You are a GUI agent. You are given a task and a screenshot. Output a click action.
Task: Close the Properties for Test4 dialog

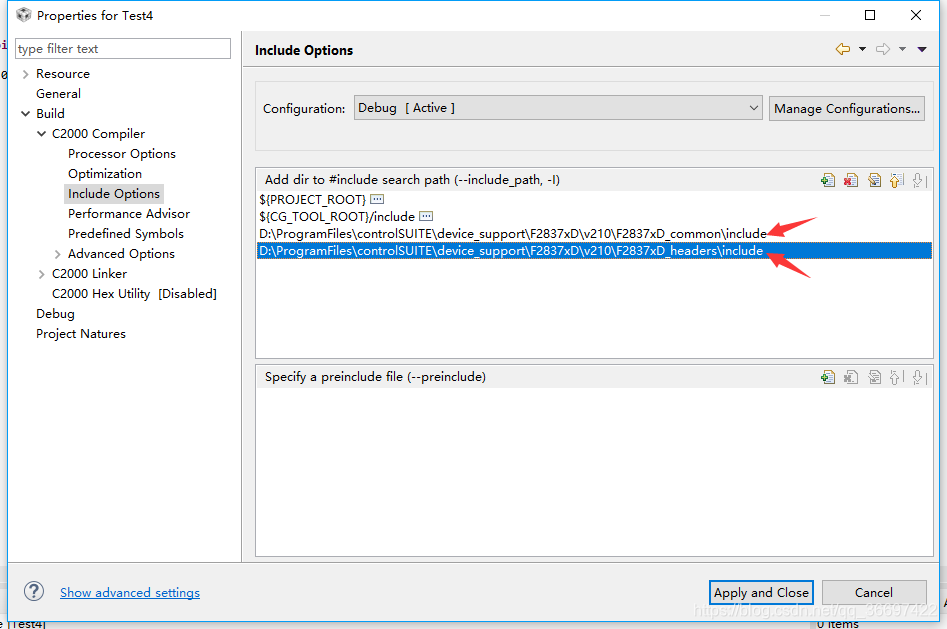[916, 15]
